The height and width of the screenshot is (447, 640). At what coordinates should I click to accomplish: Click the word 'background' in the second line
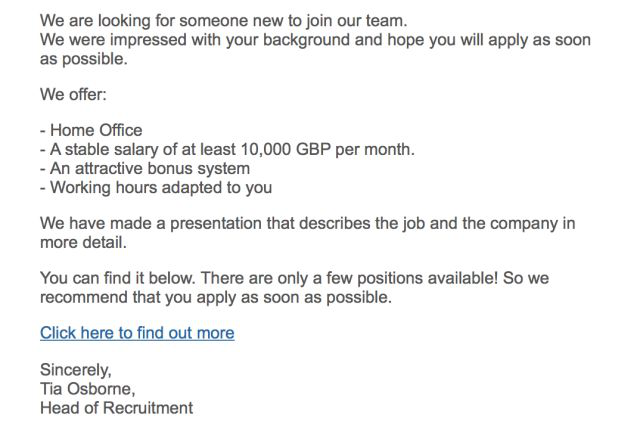tap(322, 39)
